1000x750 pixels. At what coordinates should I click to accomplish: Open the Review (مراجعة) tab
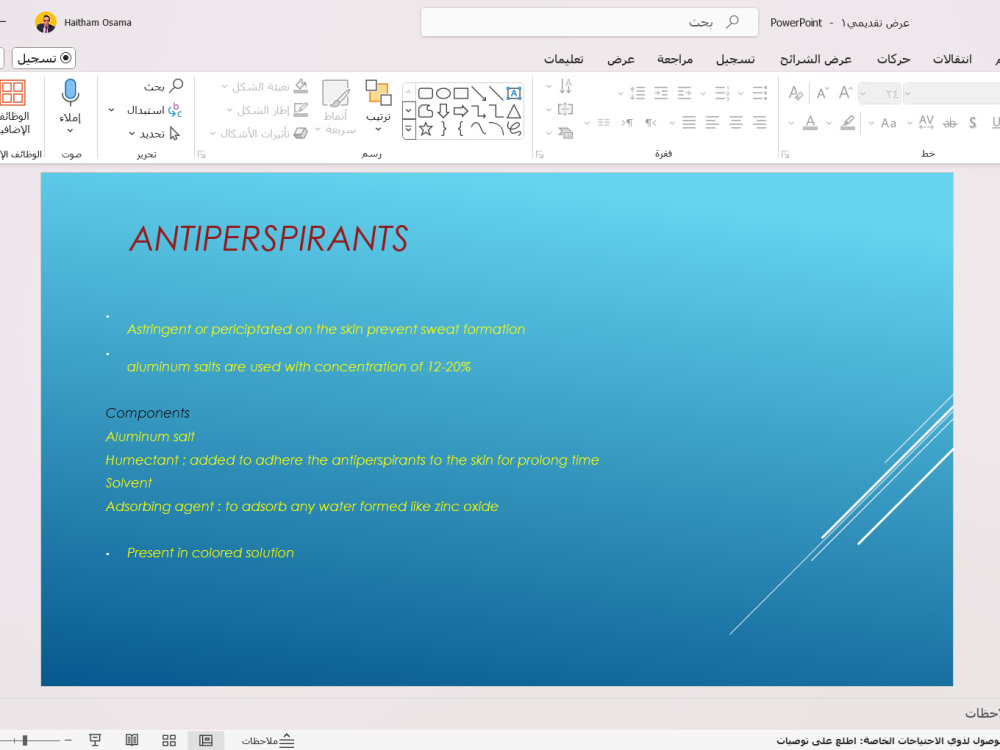[675, 59]
